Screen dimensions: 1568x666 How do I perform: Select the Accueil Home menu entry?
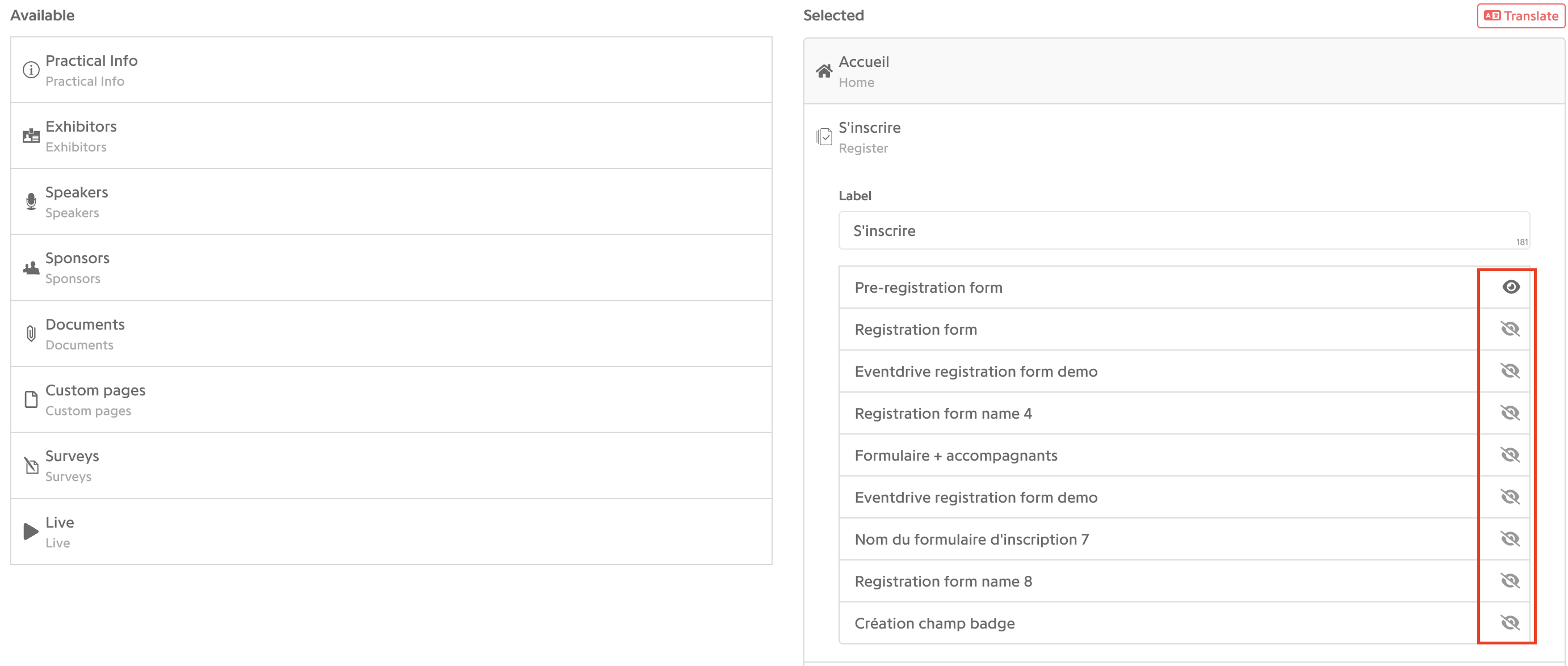1184,71
